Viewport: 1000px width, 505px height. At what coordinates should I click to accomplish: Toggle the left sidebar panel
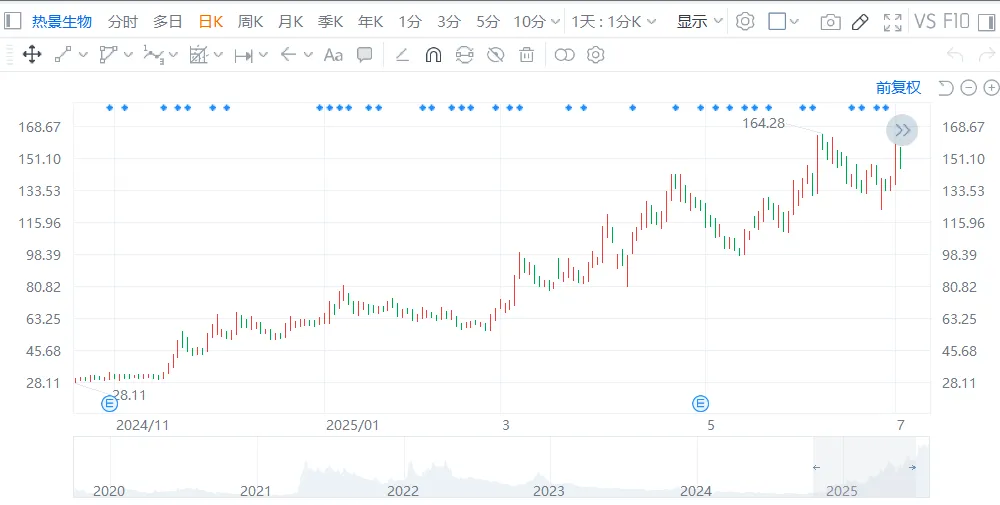pyautogui.click(x=12, y=21)
